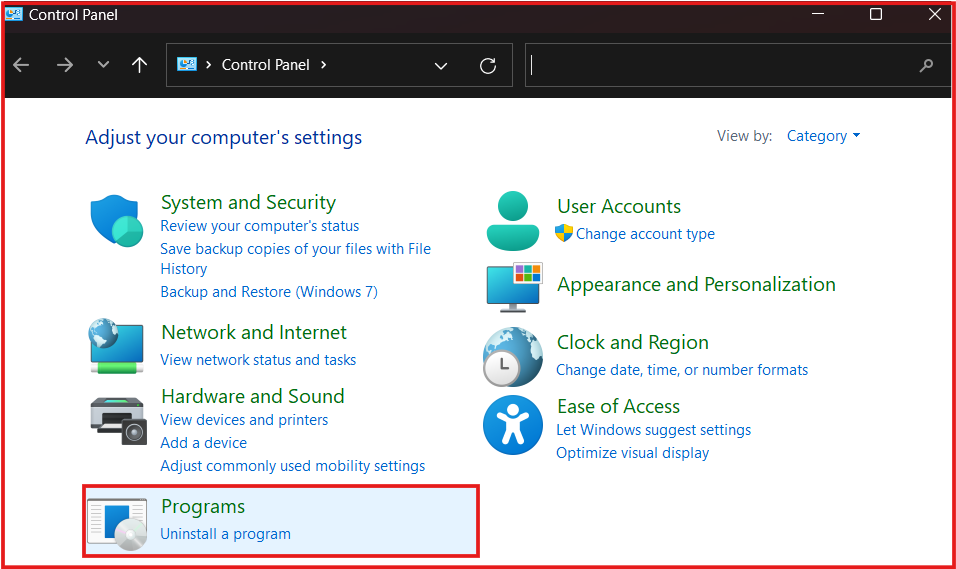956x569 pixels.
Task: Open the Network and Internet globe icon
Action: 116,346
